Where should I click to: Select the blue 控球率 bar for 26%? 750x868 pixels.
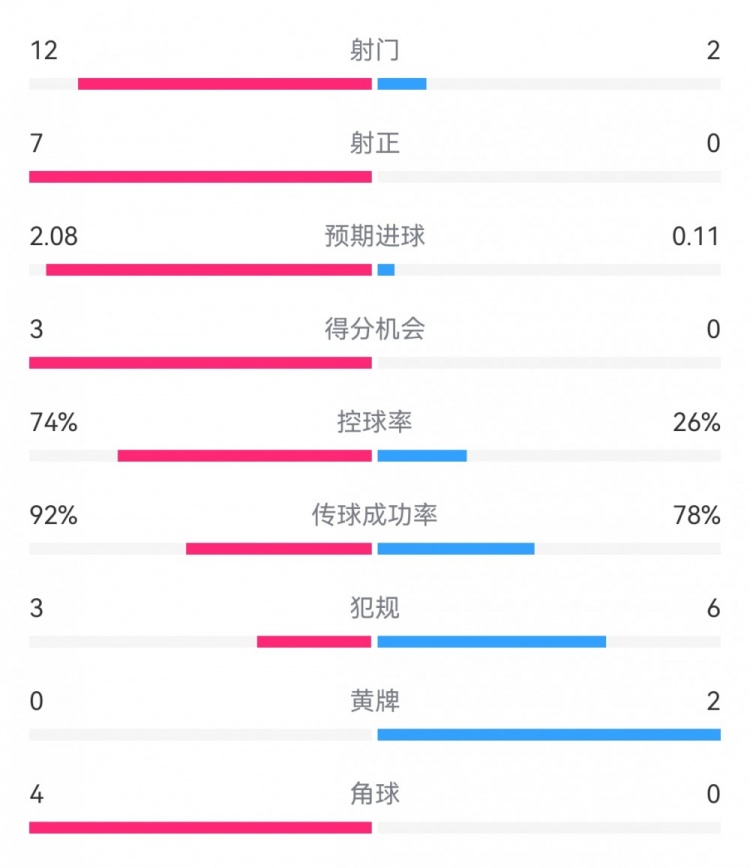(422, 456)
